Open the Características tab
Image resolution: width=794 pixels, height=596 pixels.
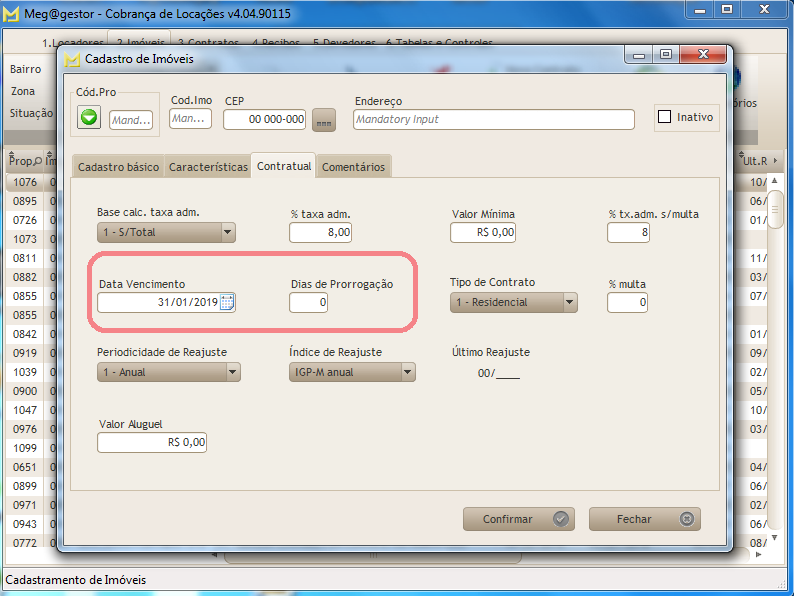(208, 167)
